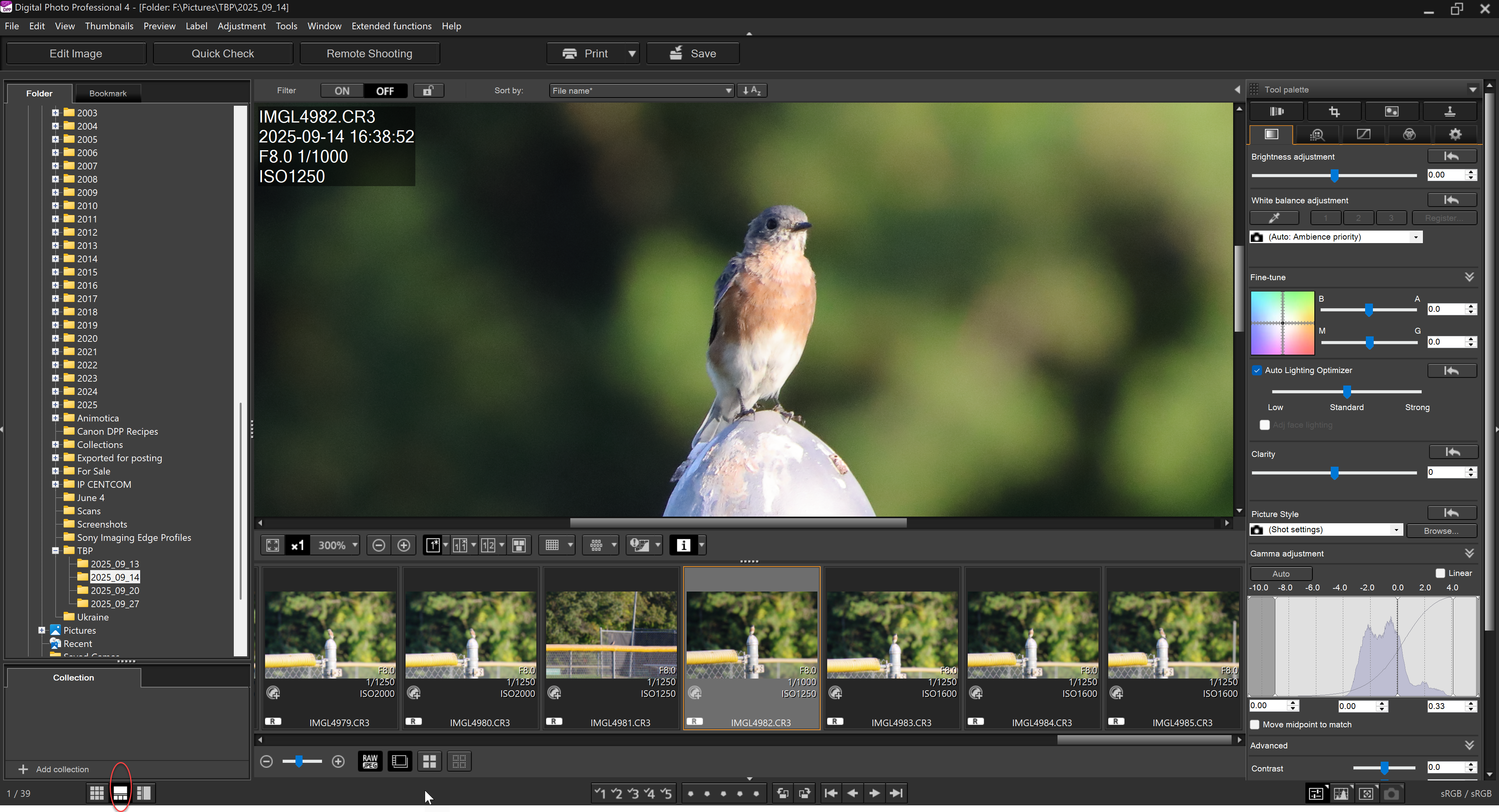Expand the 2024 folder in tree
1499x812 pixels.
(55, 391)
